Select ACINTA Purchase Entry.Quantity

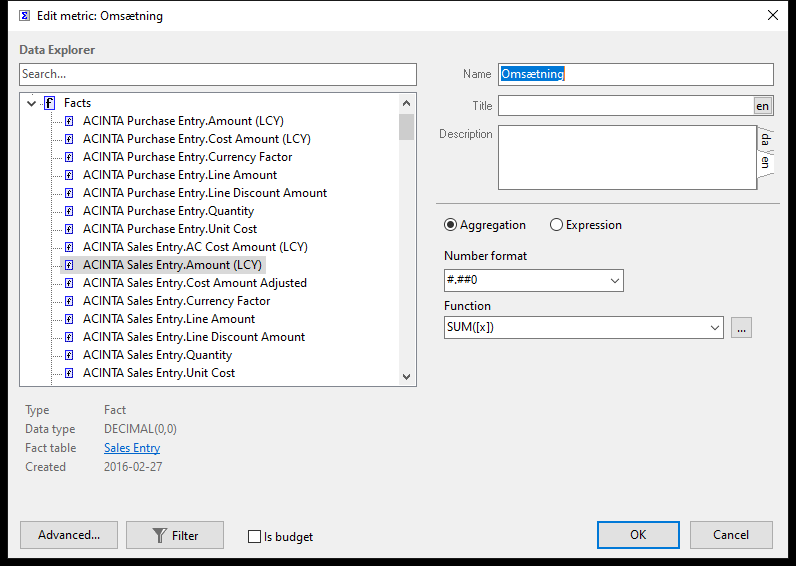(169, 211)
